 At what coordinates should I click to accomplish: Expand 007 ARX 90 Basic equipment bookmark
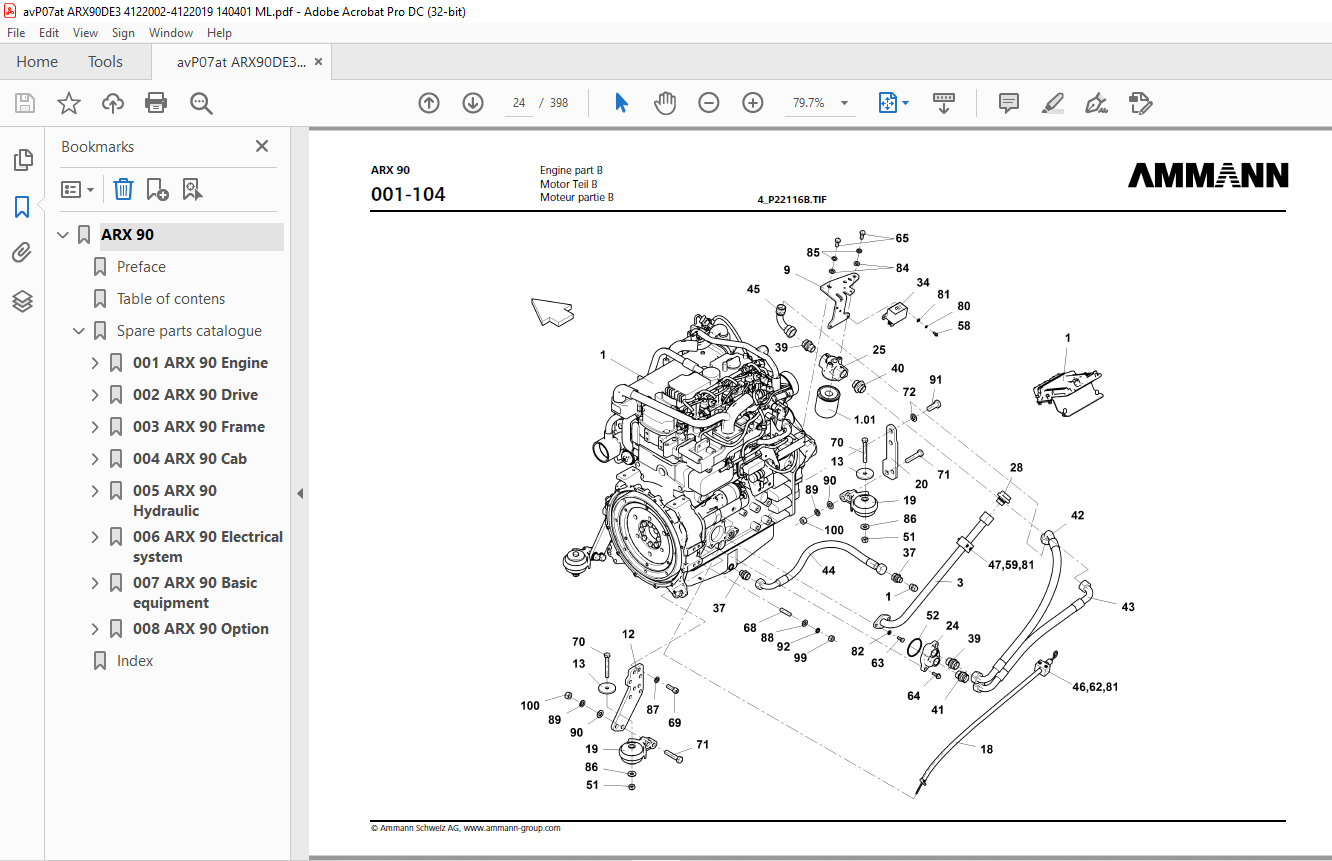pos(95,583)
